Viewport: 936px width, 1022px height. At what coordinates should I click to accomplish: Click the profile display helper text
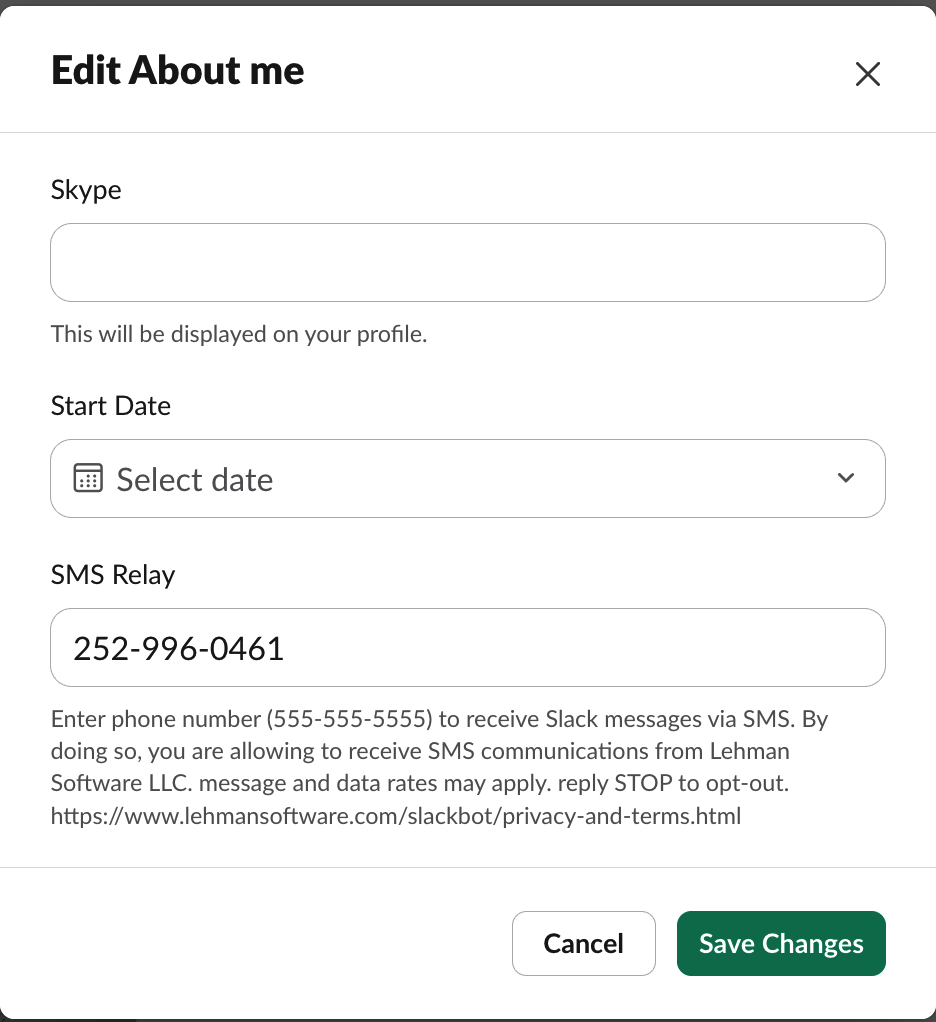point(239,334)
